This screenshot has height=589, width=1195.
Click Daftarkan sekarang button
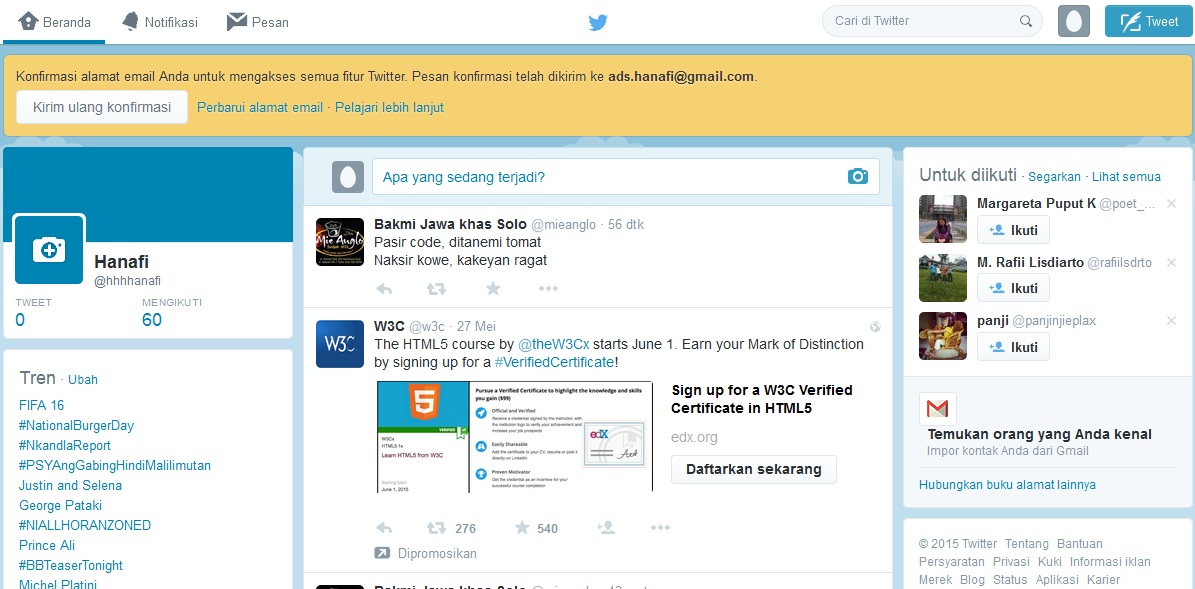click(754, 469)
